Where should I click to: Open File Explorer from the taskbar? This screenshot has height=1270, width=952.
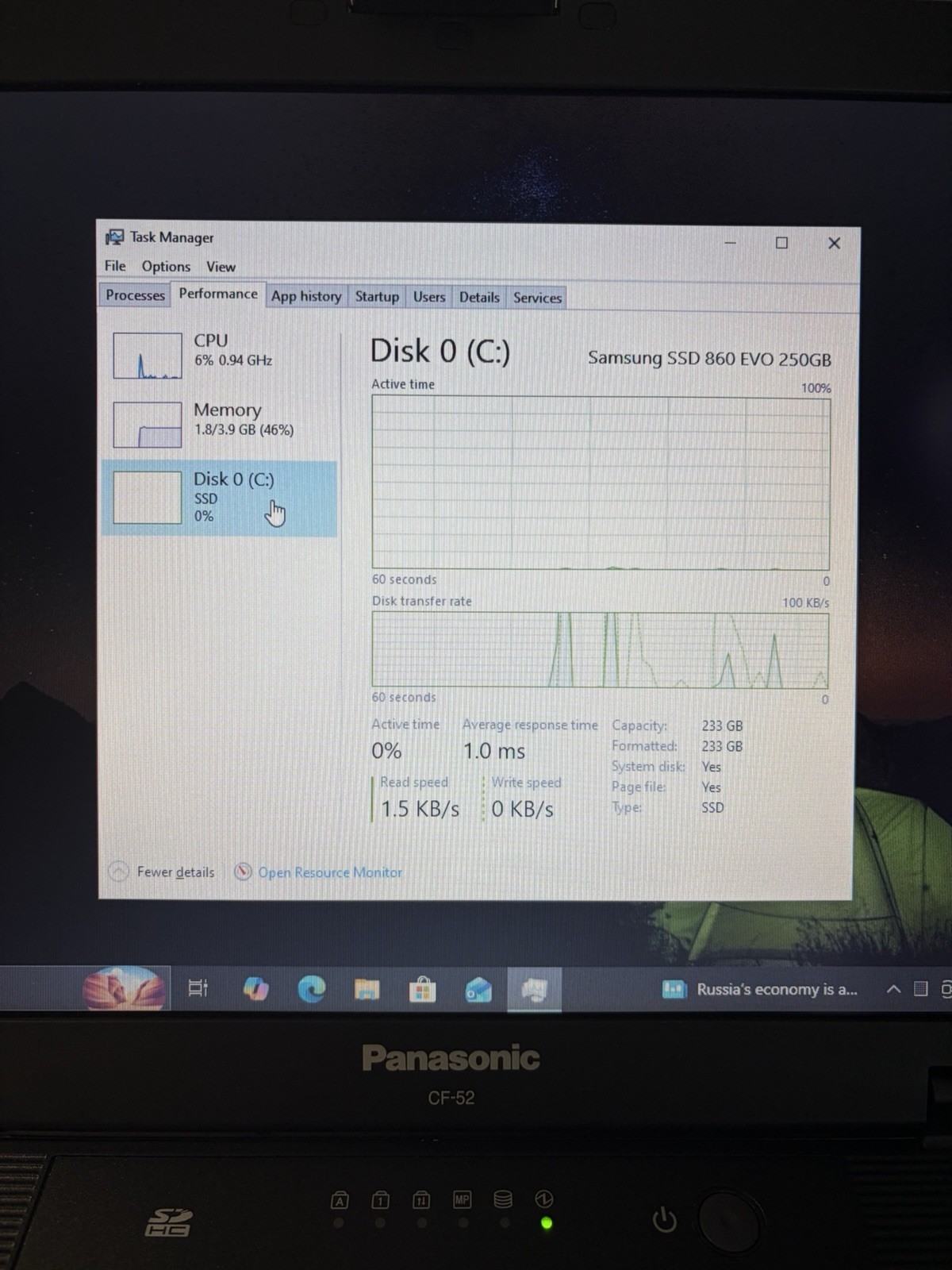[367, 989]
